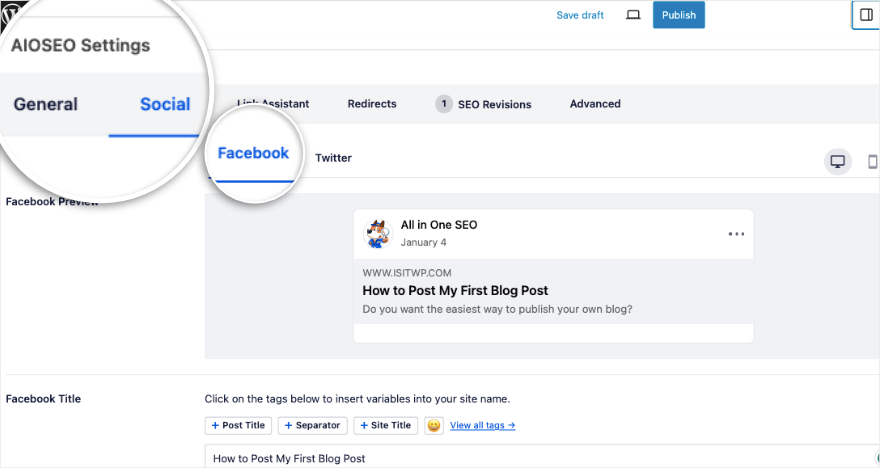The width and height of the screenshot is (880, 468).
Task: Click the laptop preview icon
Action: (x=633, y=15)
